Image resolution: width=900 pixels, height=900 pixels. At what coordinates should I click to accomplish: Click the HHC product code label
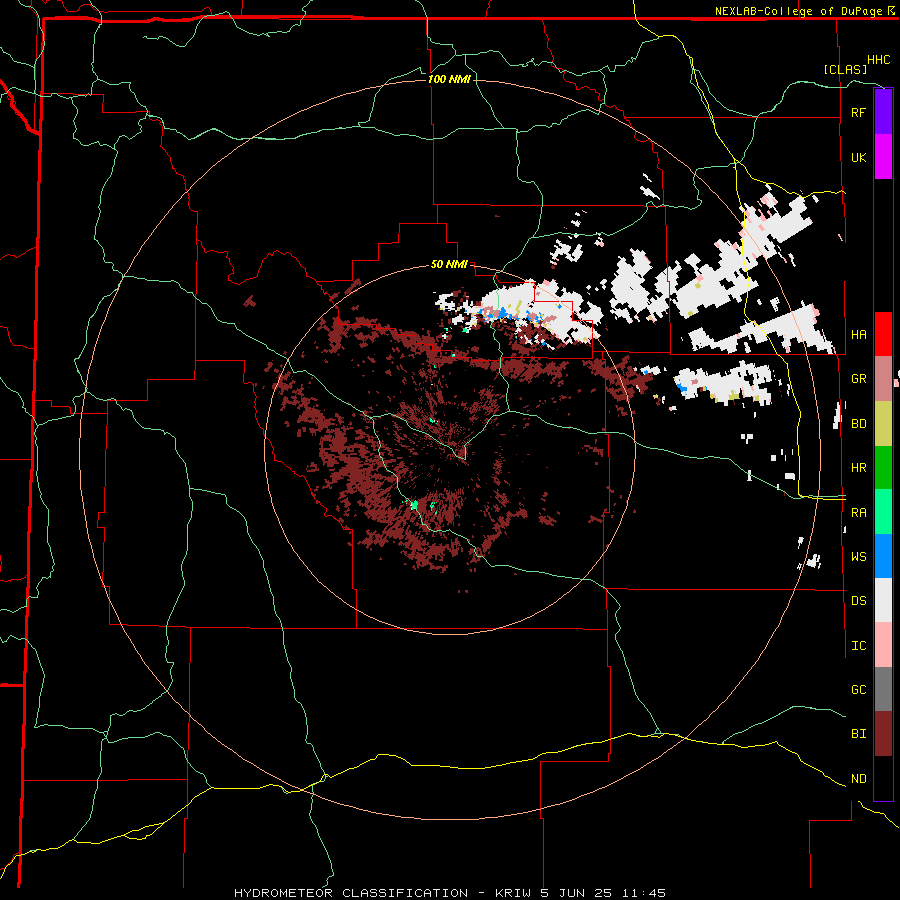(x=878, y=60)
